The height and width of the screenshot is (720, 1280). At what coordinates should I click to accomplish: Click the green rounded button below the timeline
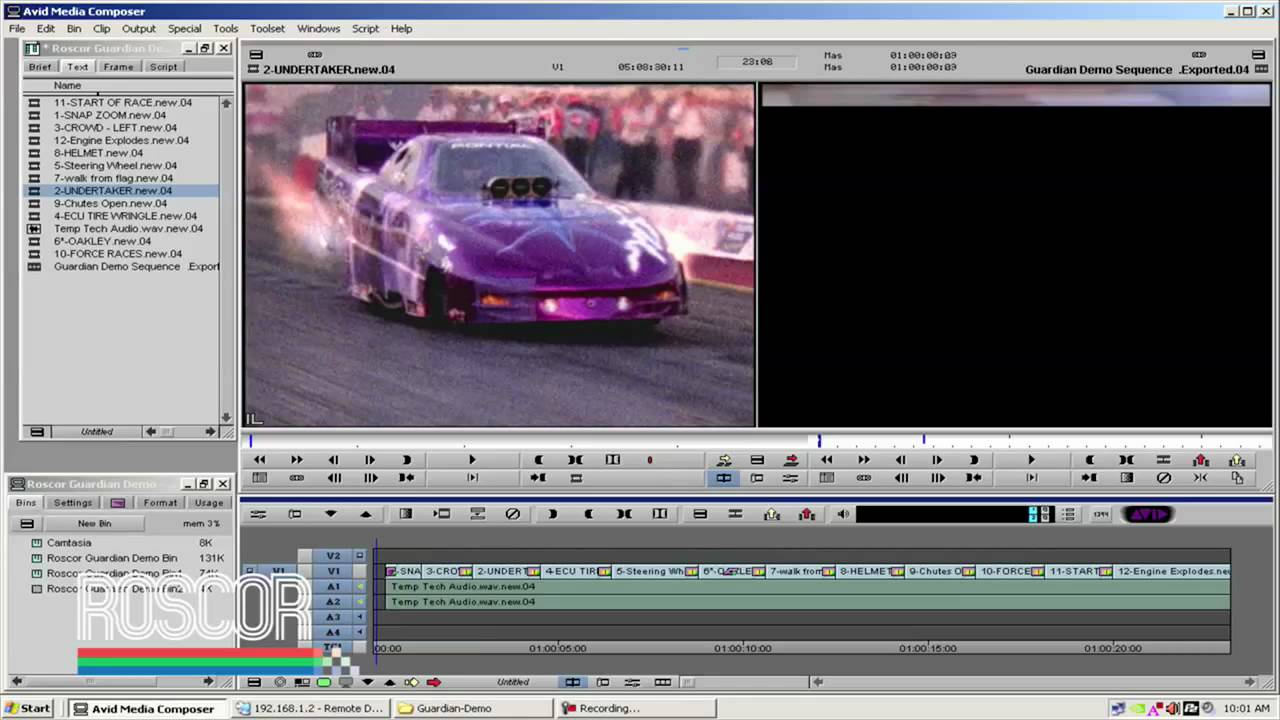tap(324, 682)
